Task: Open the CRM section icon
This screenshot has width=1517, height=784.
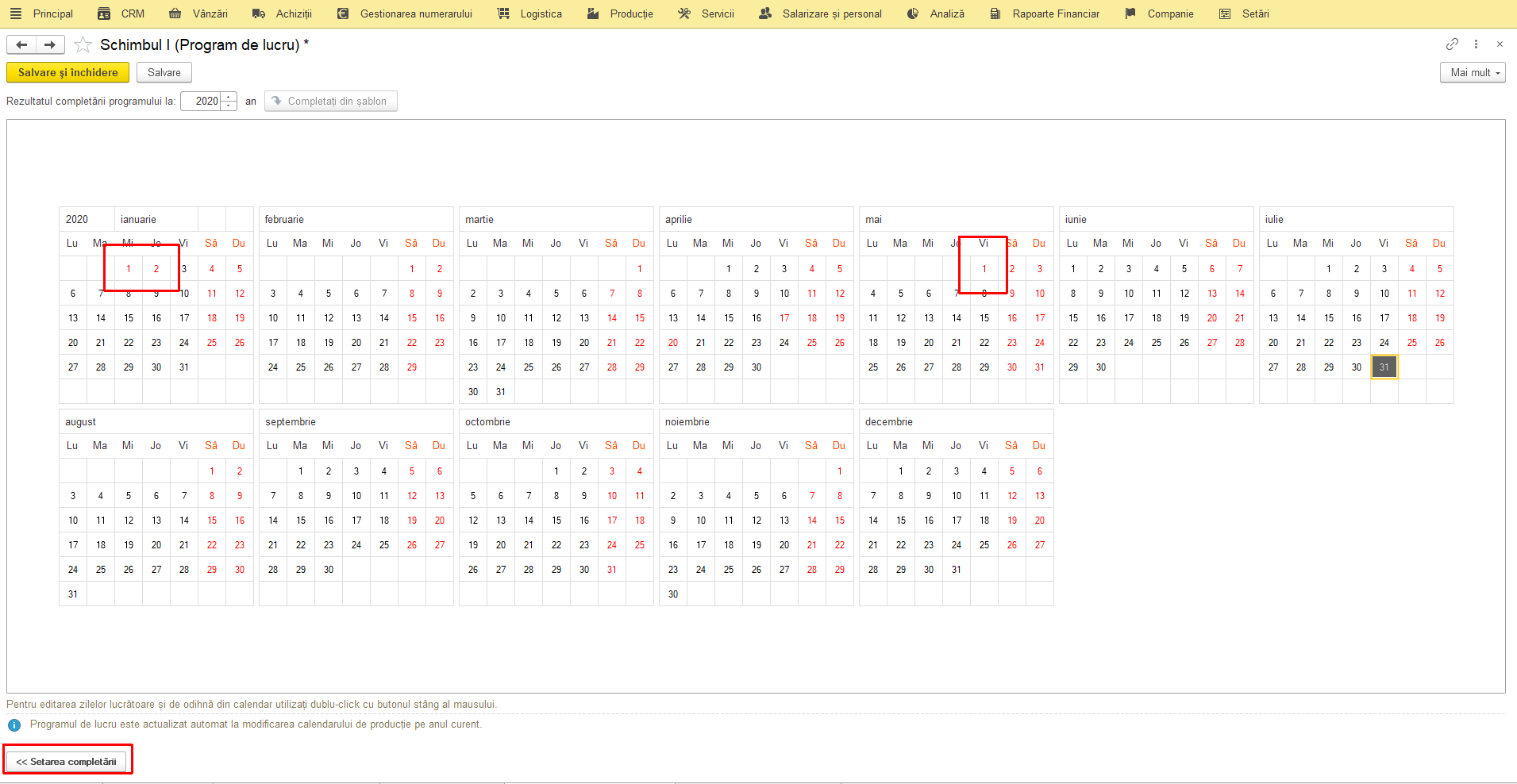Action: pos(104,13)
